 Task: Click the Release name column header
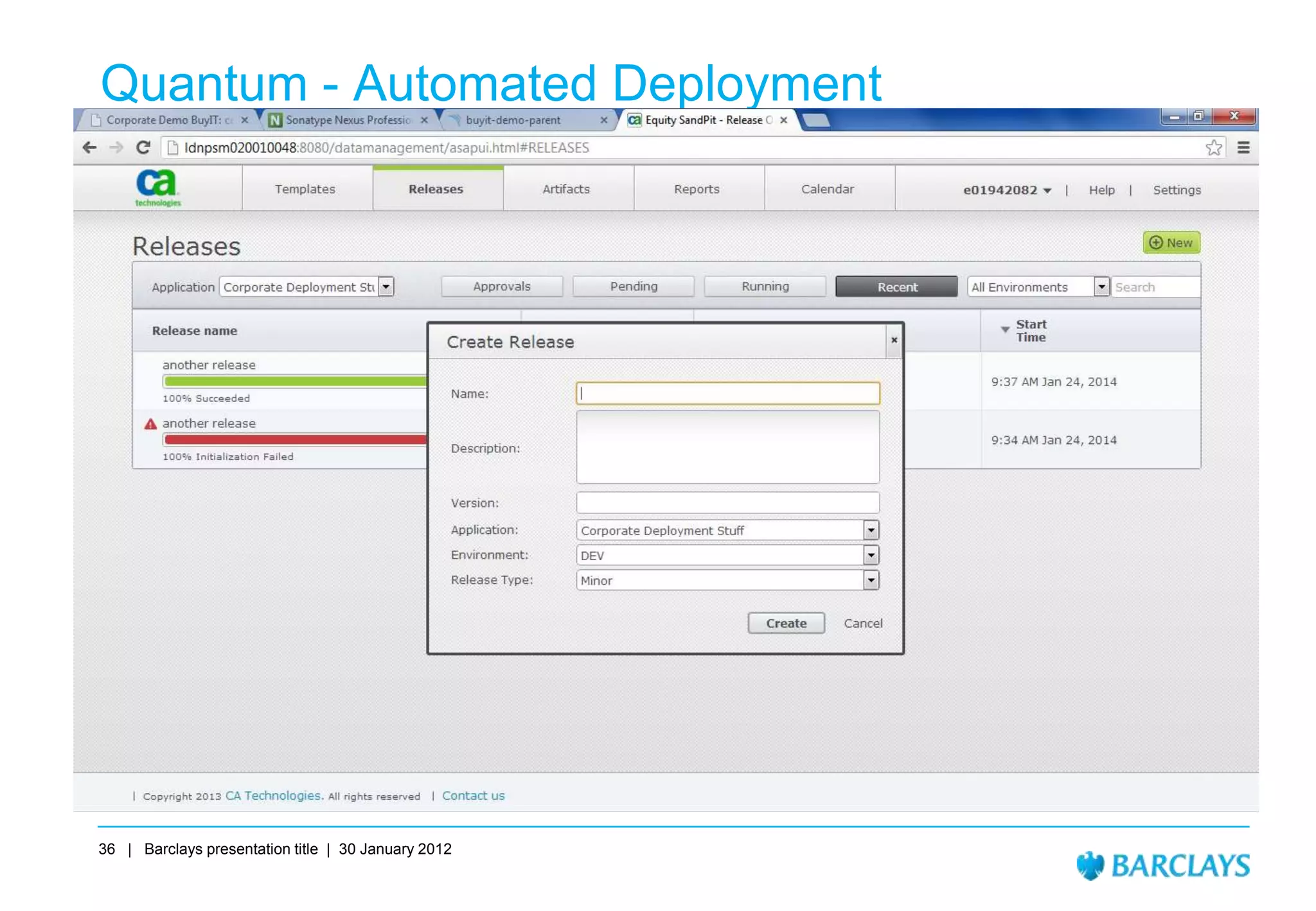click(195, 331)
